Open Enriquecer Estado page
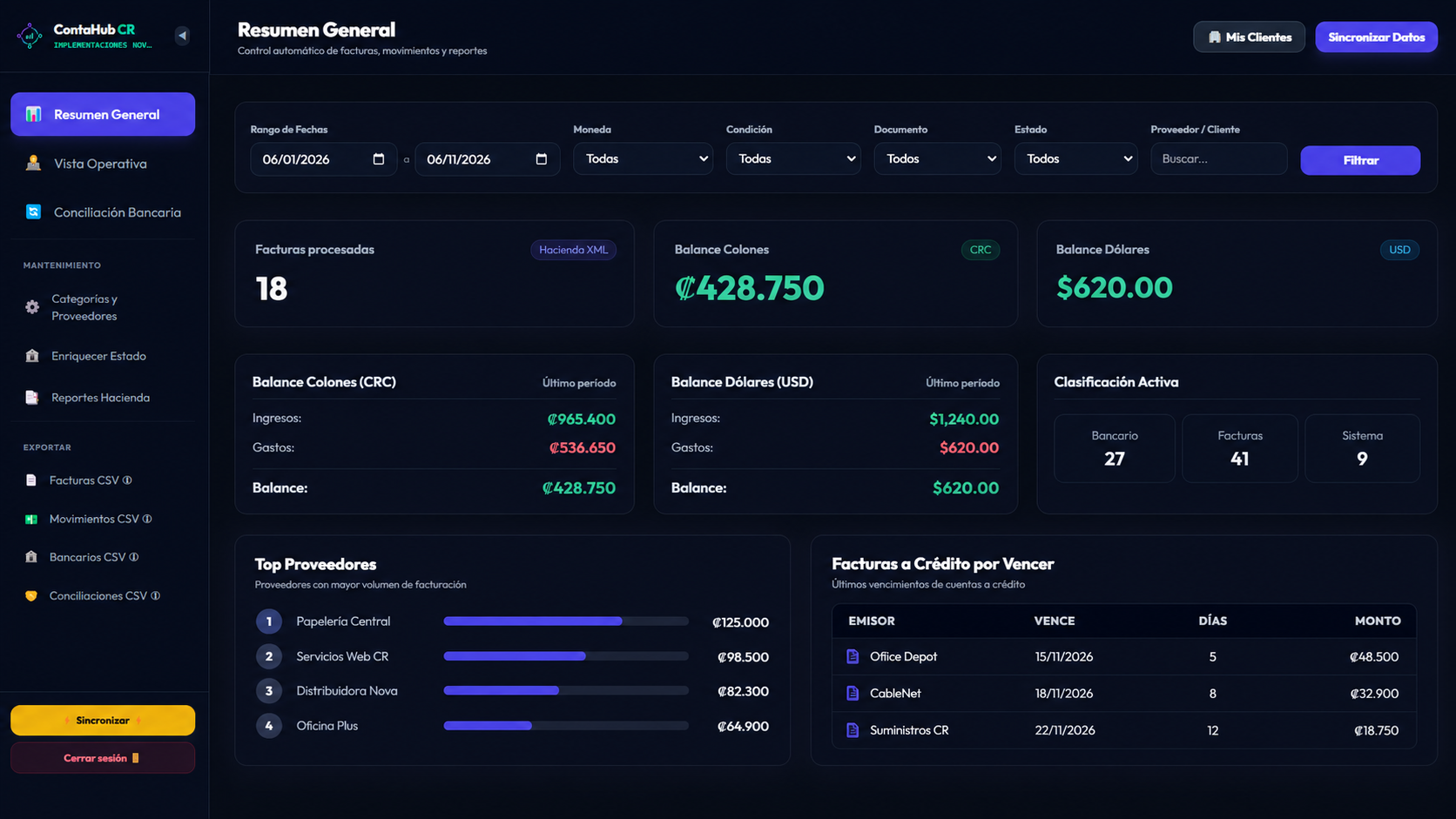The width and height of the screenshot is (1456, 819). pyautogui.click(x=103, y=356)
